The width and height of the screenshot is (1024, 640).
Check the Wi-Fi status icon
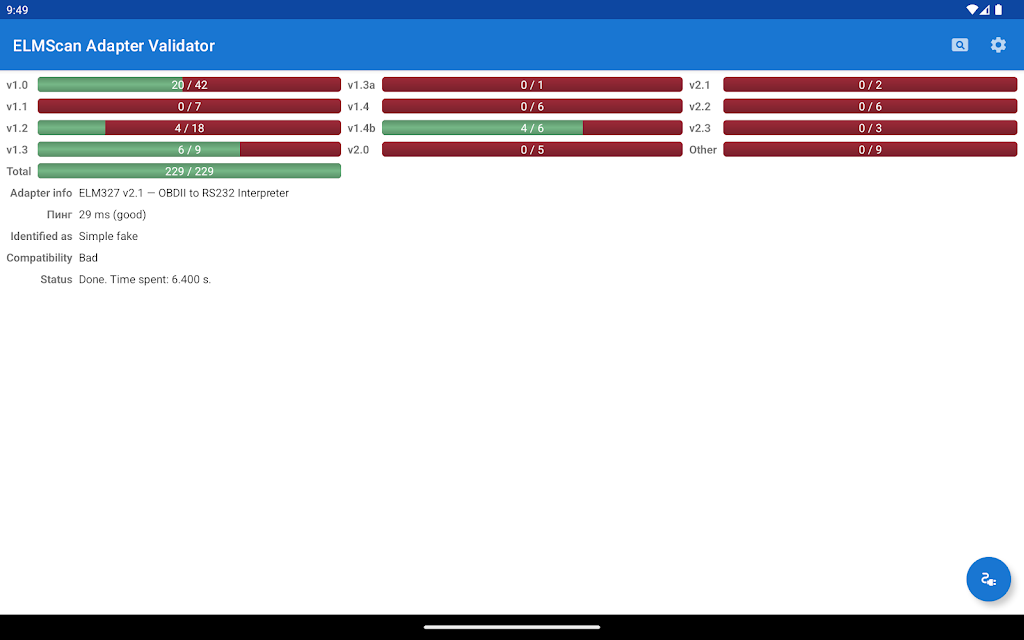pyautogui.click(x=972, y=10)
